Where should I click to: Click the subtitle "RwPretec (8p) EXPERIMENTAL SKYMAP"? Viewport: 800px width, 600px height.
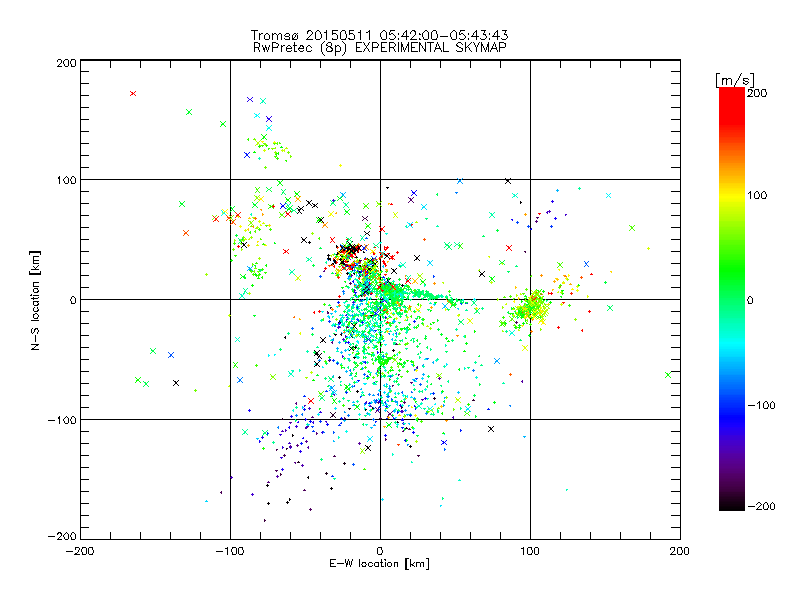point(380,47)
